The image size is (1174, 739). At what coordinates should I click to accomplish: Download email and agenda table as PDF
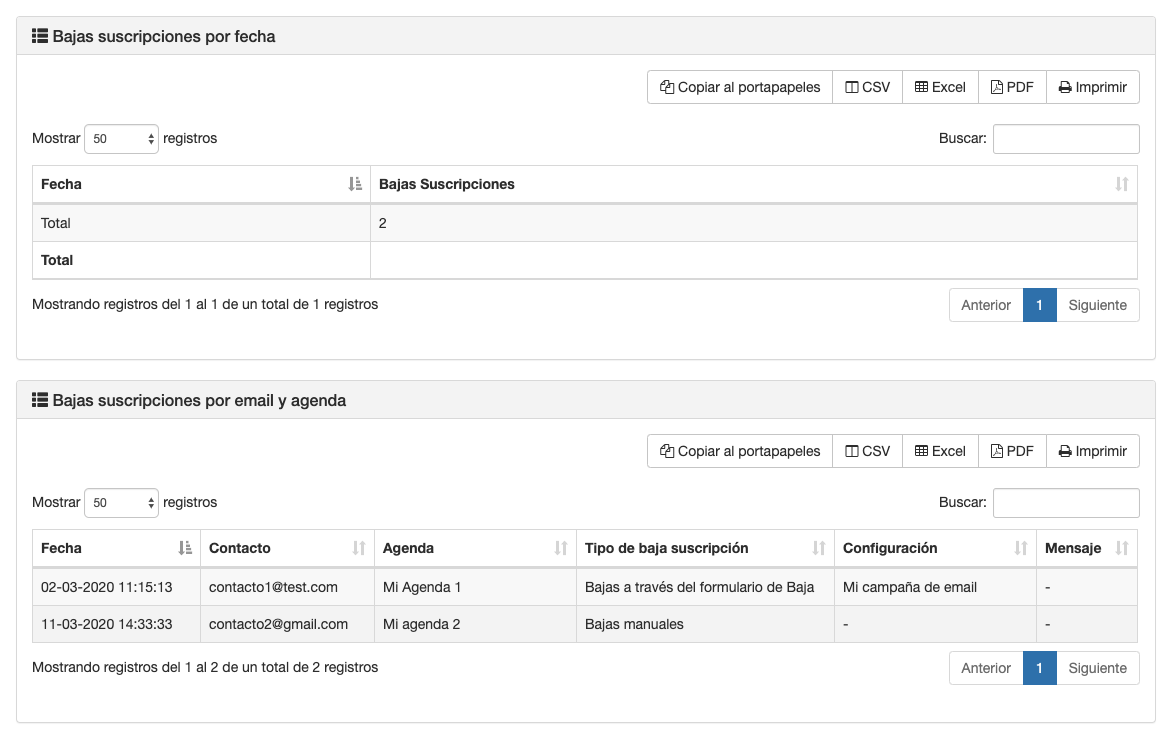[1012, 451]
